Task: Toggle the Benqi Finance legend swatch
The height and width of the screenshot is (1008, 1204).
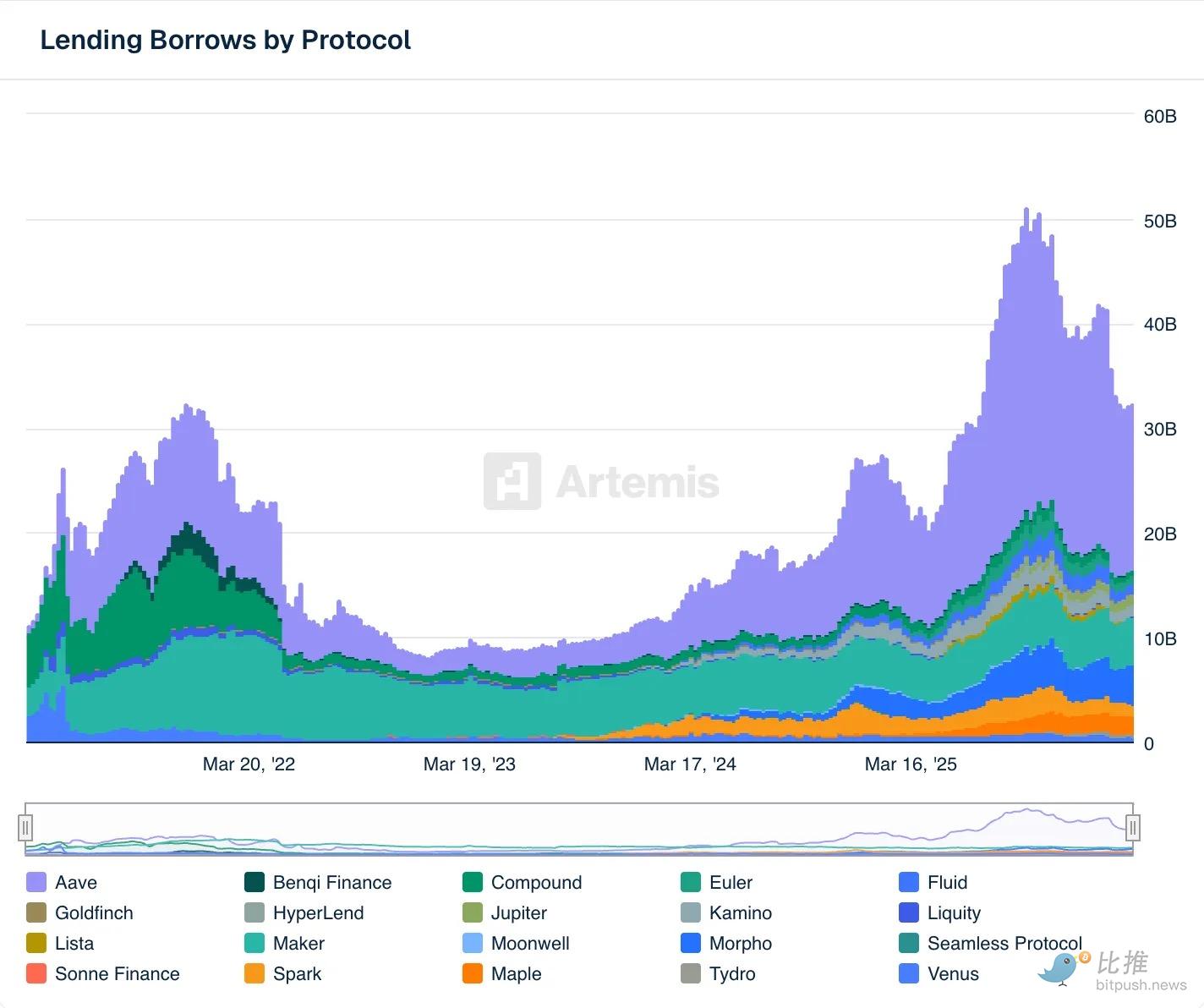Action: click(254, 883)
